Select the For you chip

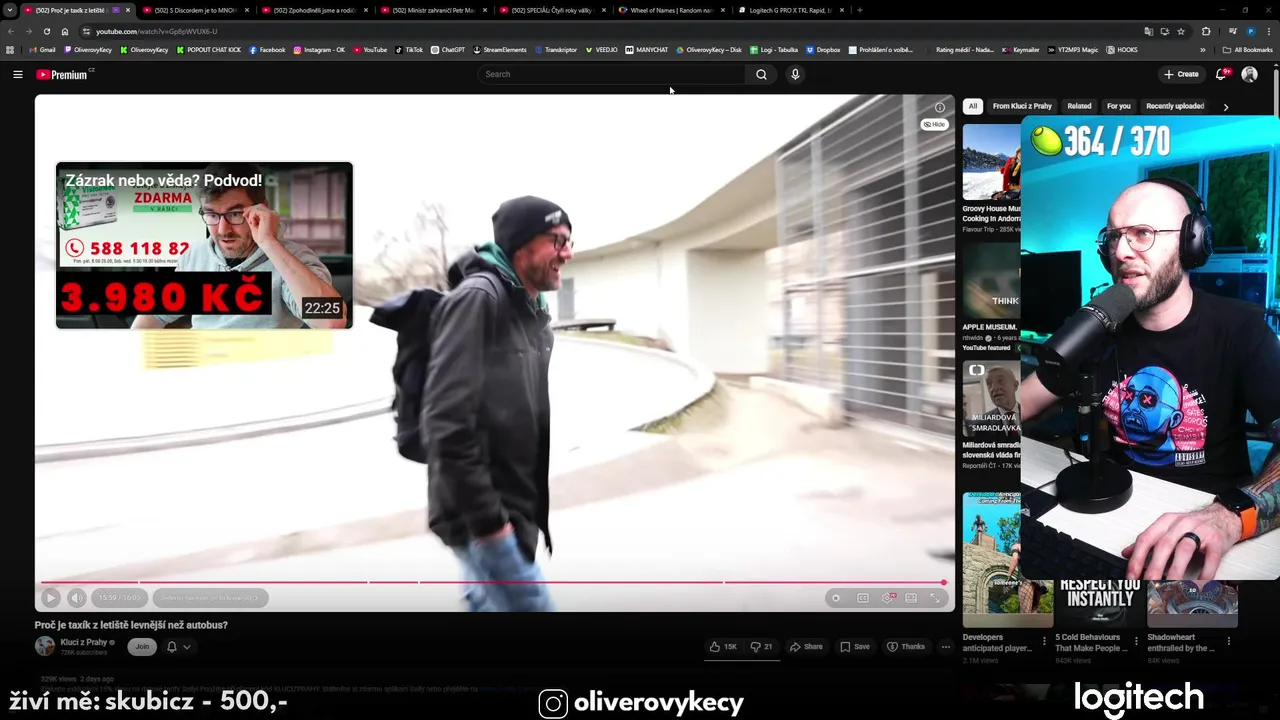pyautogui.click(x=1119, y=106)
